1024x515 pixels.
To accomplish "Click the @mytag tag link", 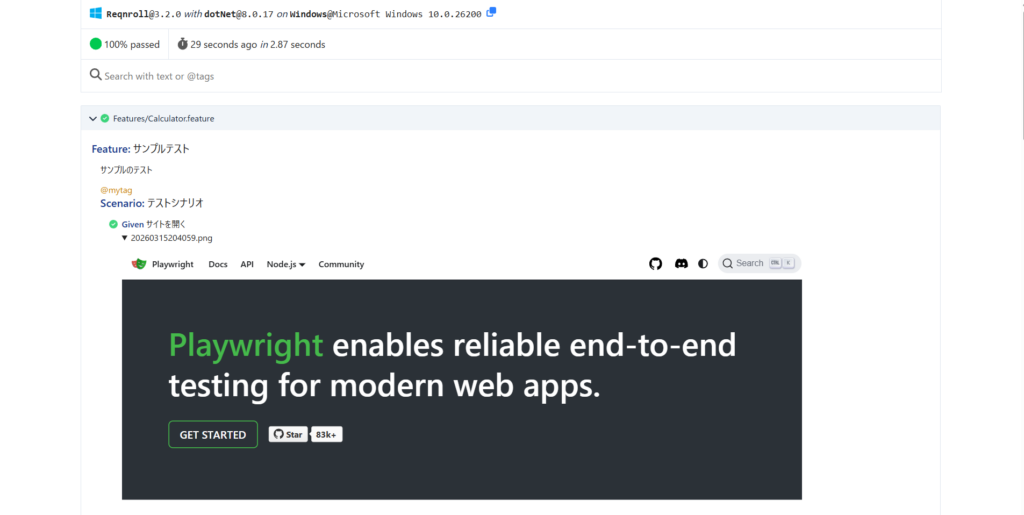I will coord(116,190).
